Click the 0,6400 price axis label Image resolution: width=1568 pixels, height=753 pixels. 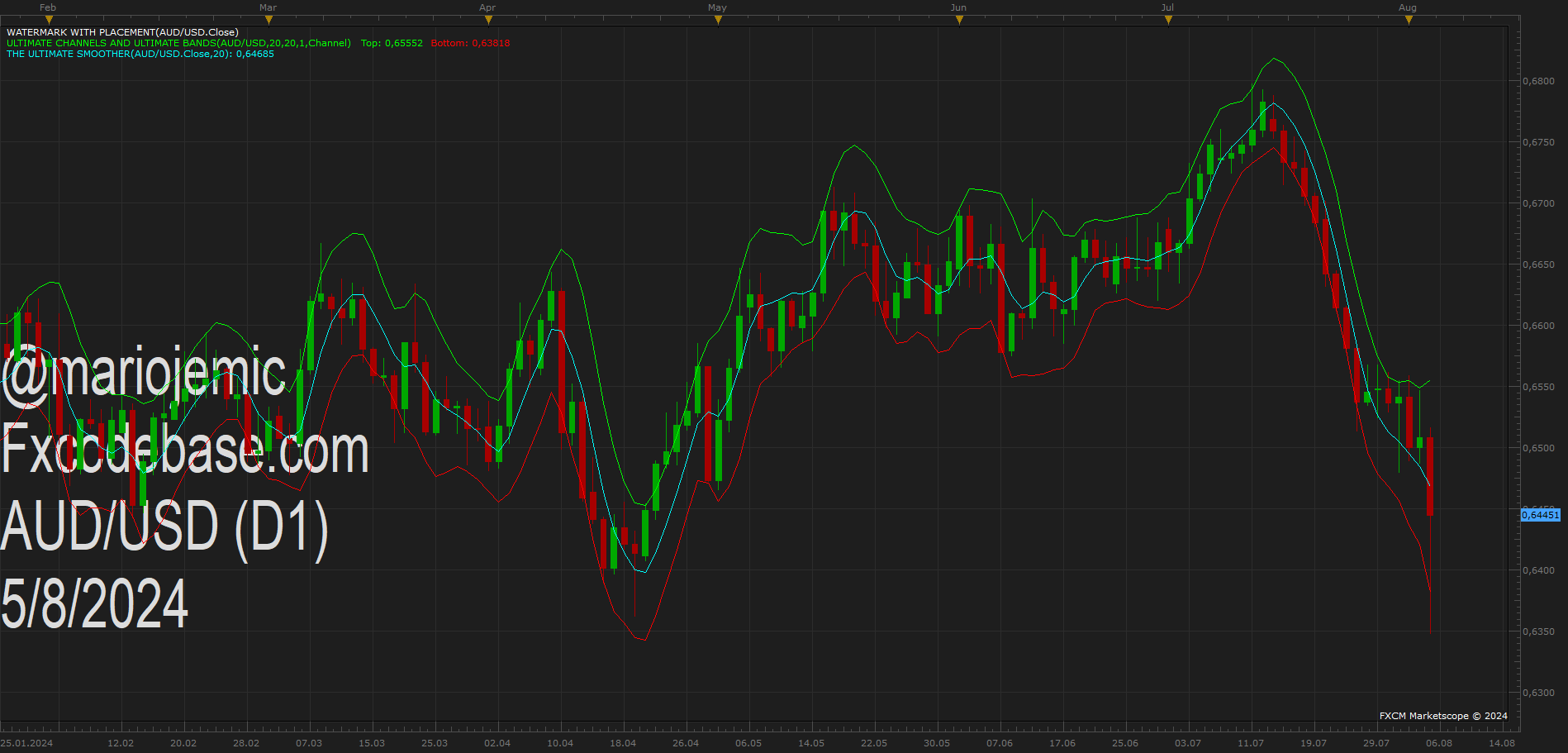(x=1539, y=570)
